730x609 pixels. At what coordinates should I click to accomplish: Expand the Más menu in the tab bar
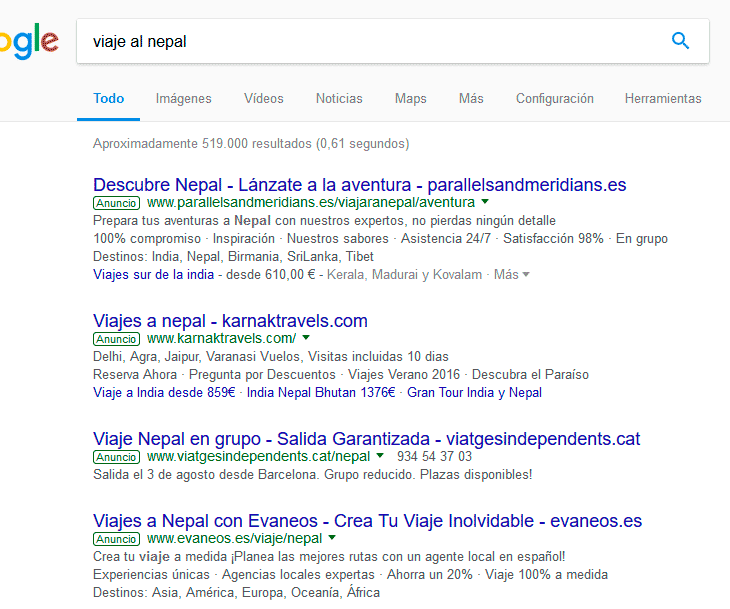(471, 99)
